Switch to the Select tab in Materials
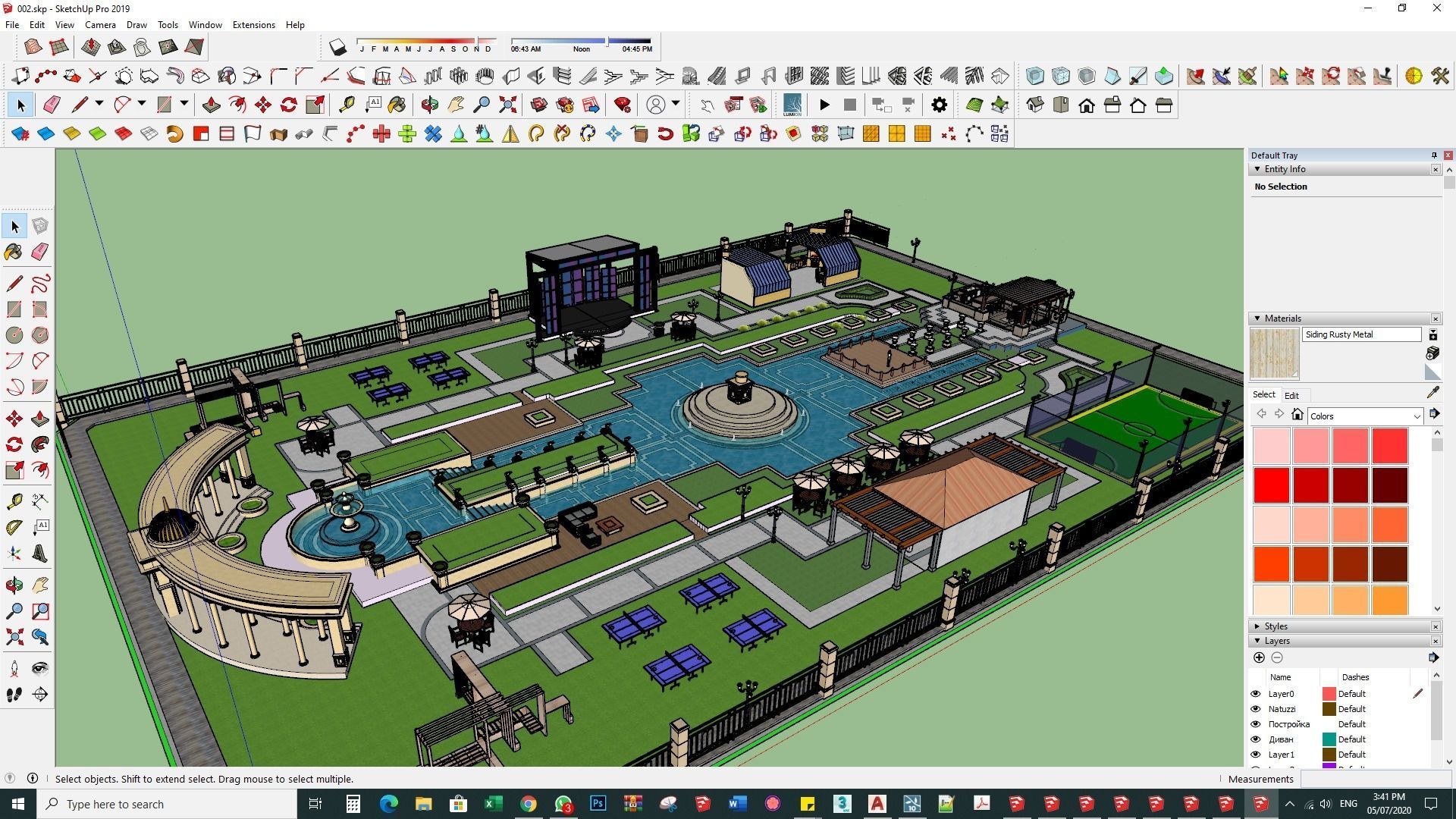Screen dimensions: 1456x819 pyautogui.click(x=1263, y=394)
